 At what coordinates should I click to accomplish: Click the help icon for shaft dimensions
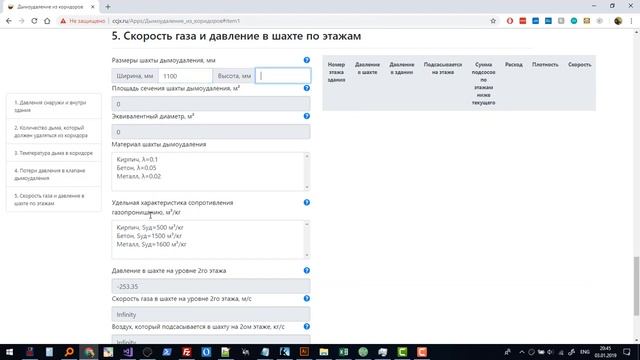click(x=307, y=60)
